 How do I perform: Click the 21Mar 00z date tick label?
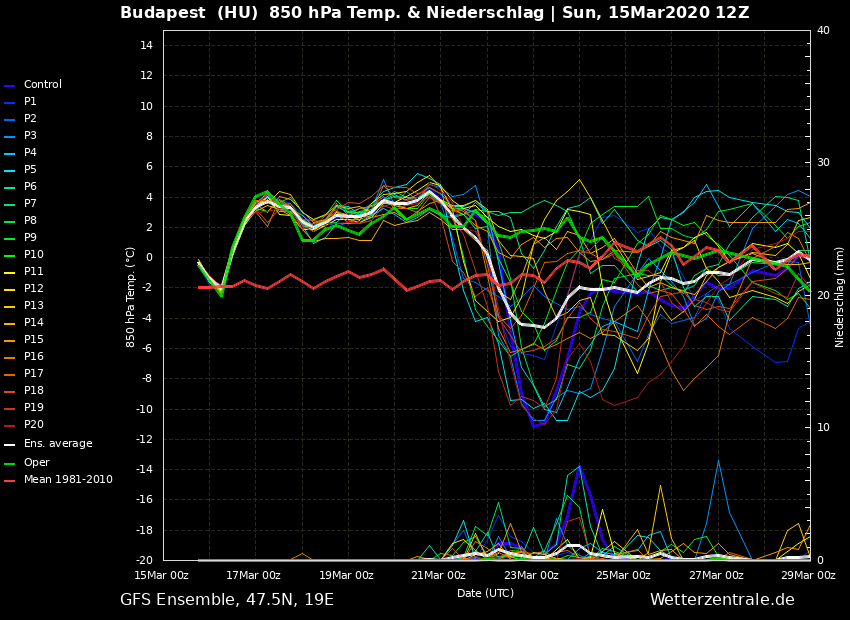pos(438,575)
